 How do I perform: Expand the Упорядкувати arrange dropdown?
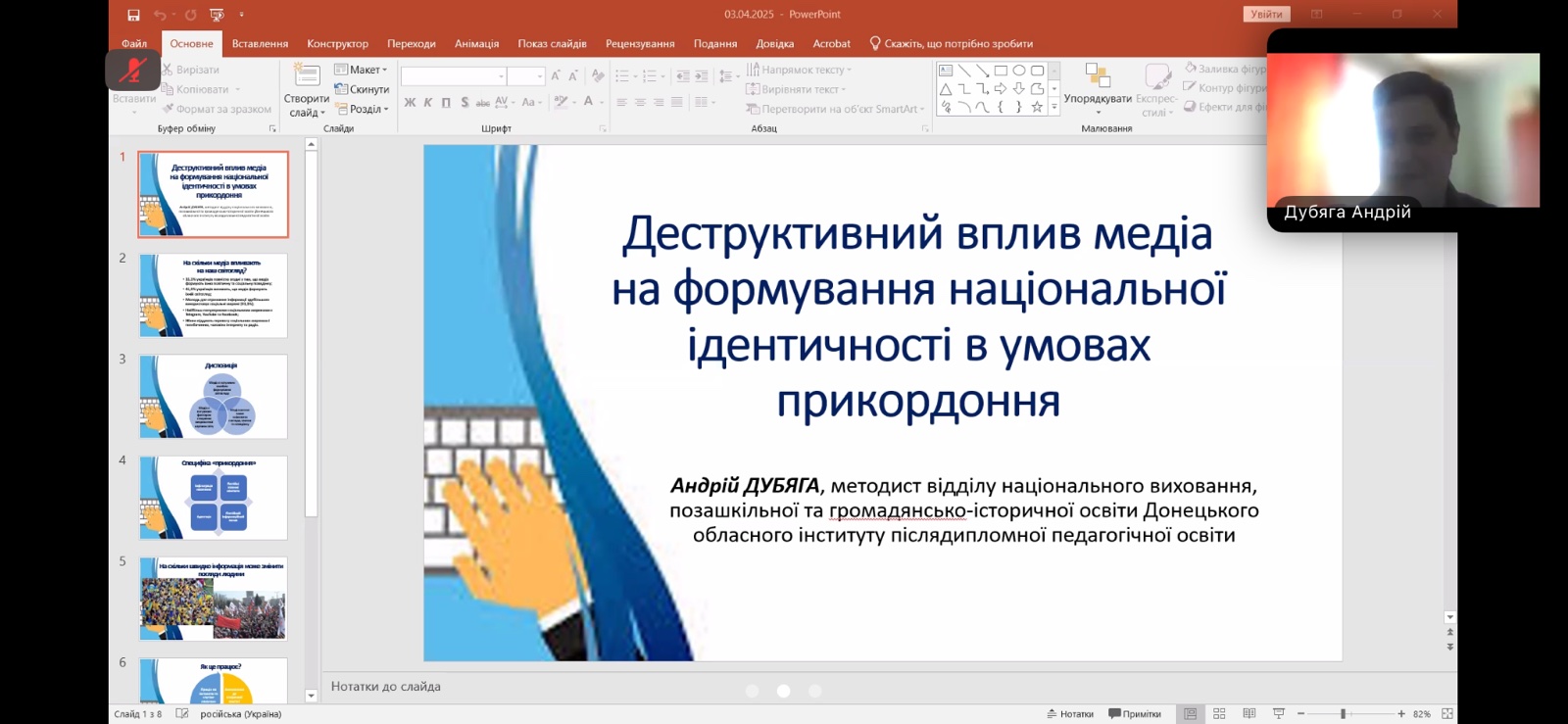pyautogui.click(x=1098, y=87)
